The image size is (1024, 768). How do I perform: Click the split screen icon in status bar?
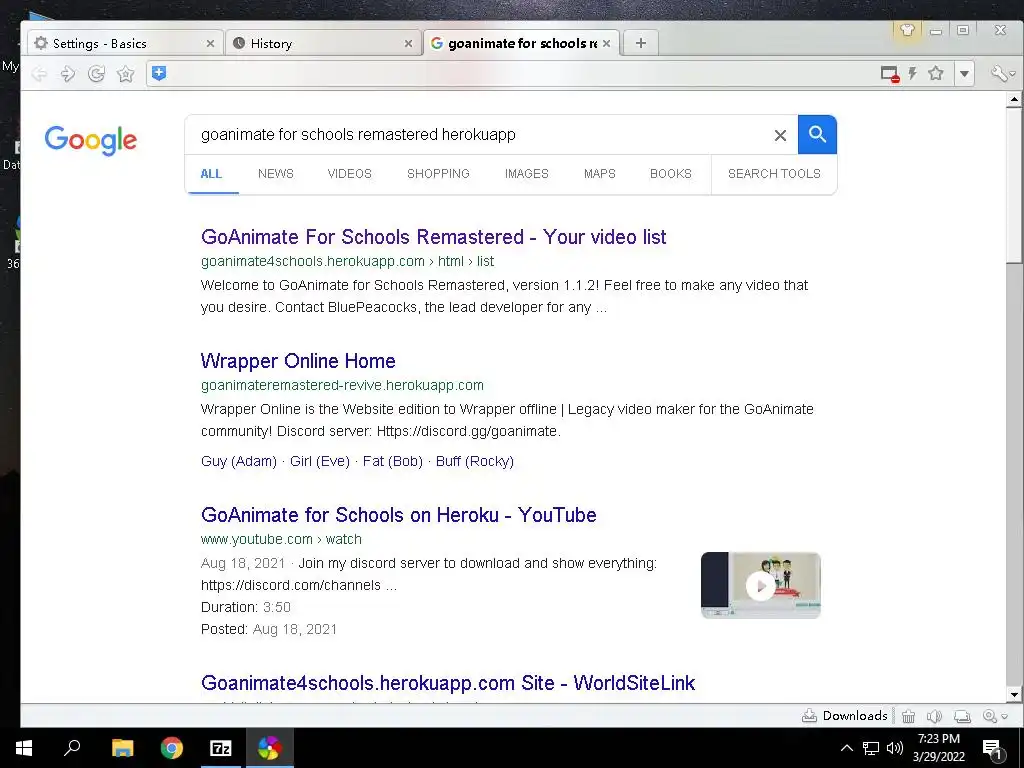(962, 716)
